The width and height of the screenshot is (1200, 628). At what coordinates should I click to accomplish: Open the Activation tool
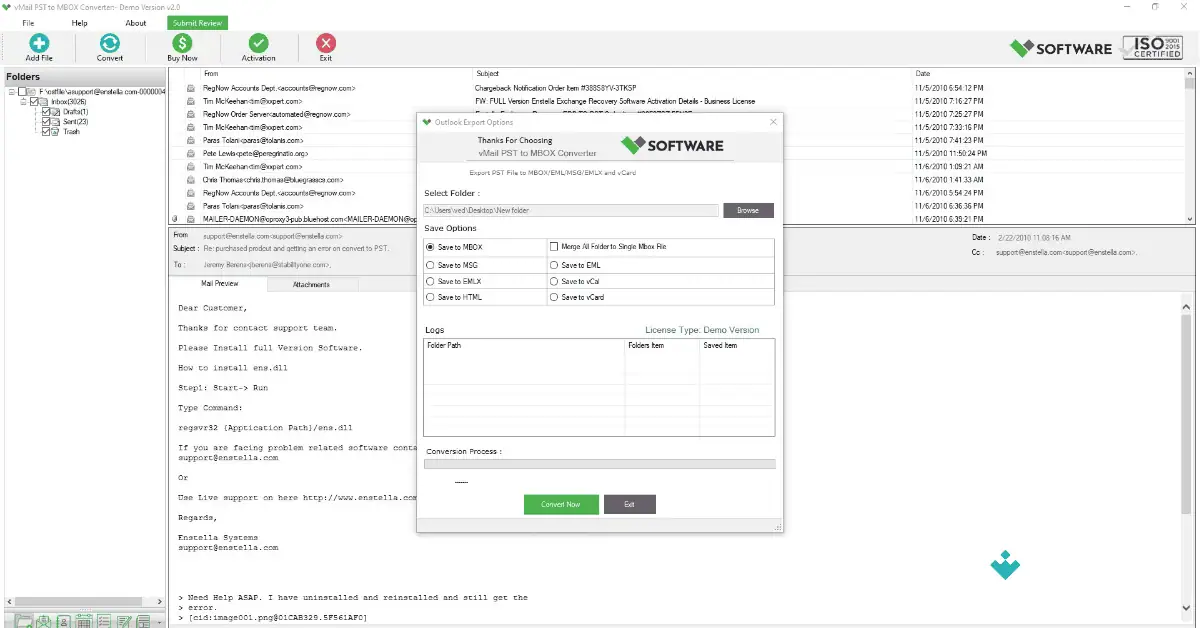click(257, 47)
